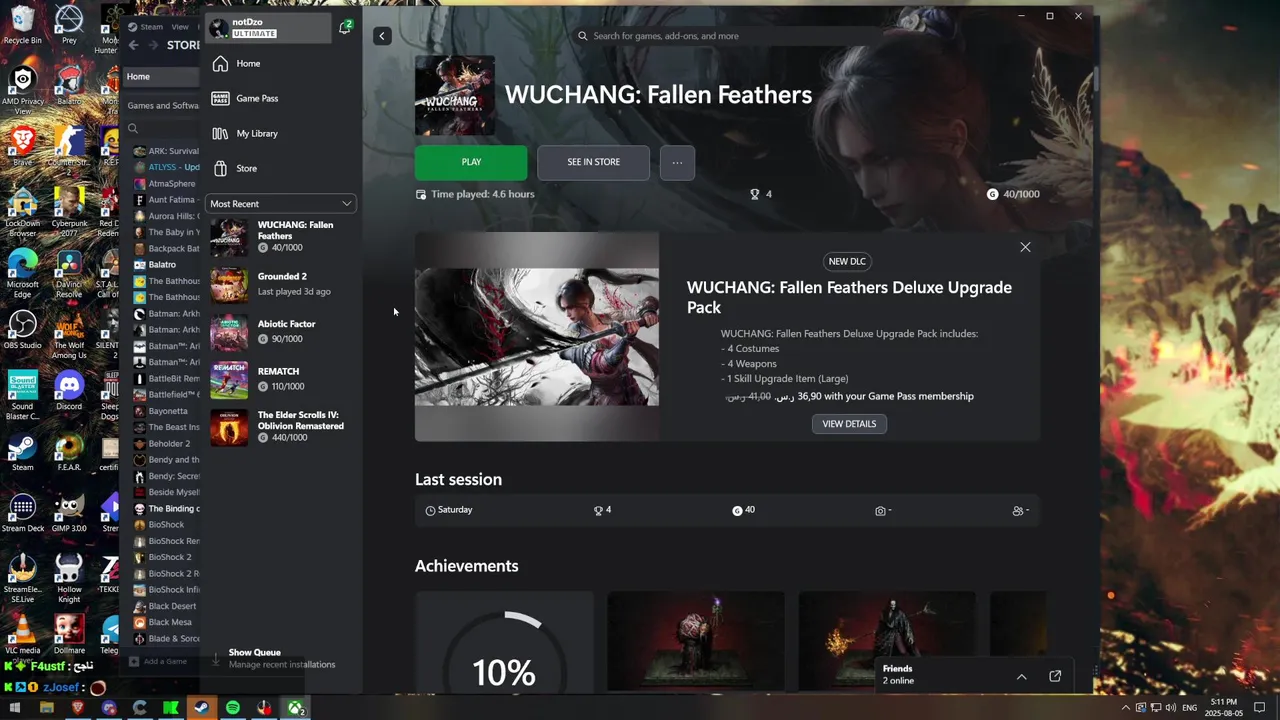The height and width of the screenshot is (720, 1280).
Task: Click the volume icon in system tray
Action: coord(1170,708)
